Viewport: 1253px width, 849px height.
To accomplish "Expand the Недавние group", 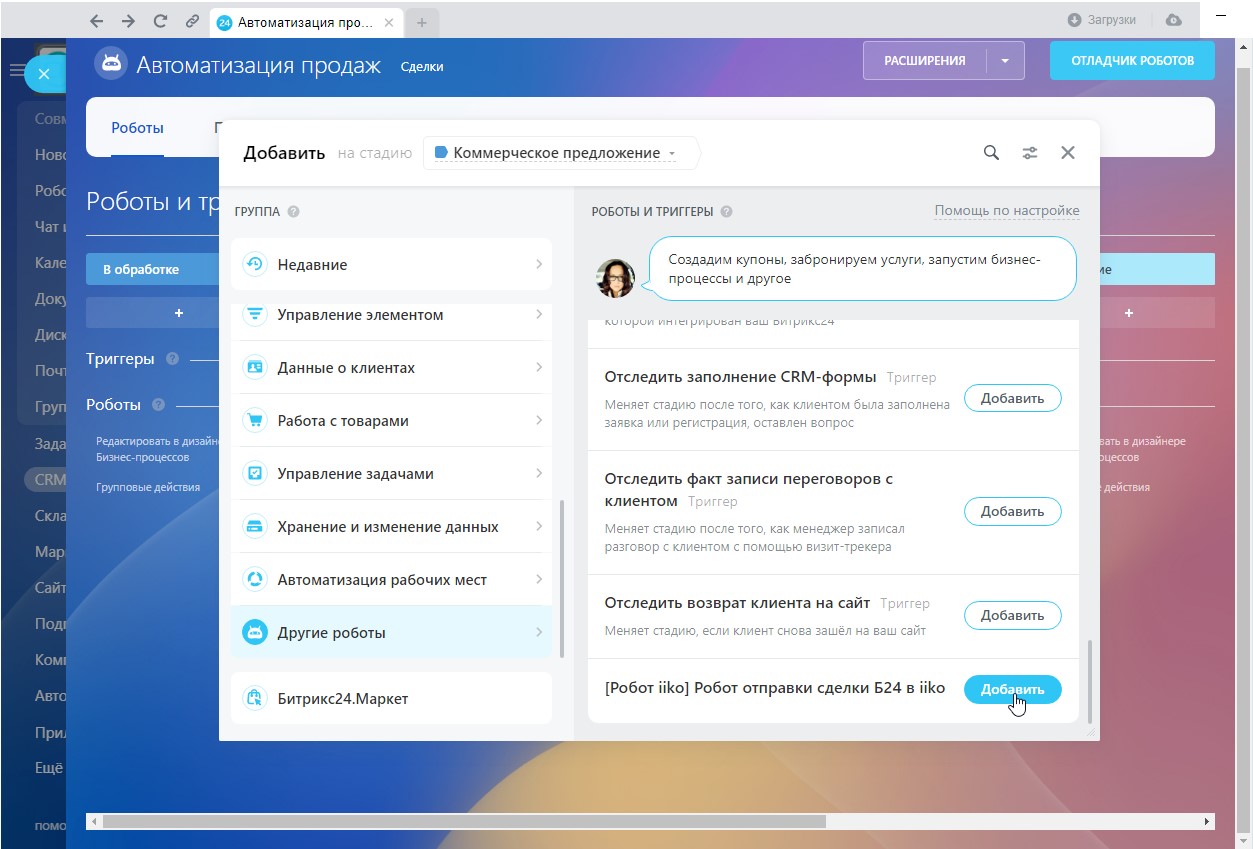I will (391, 264).
